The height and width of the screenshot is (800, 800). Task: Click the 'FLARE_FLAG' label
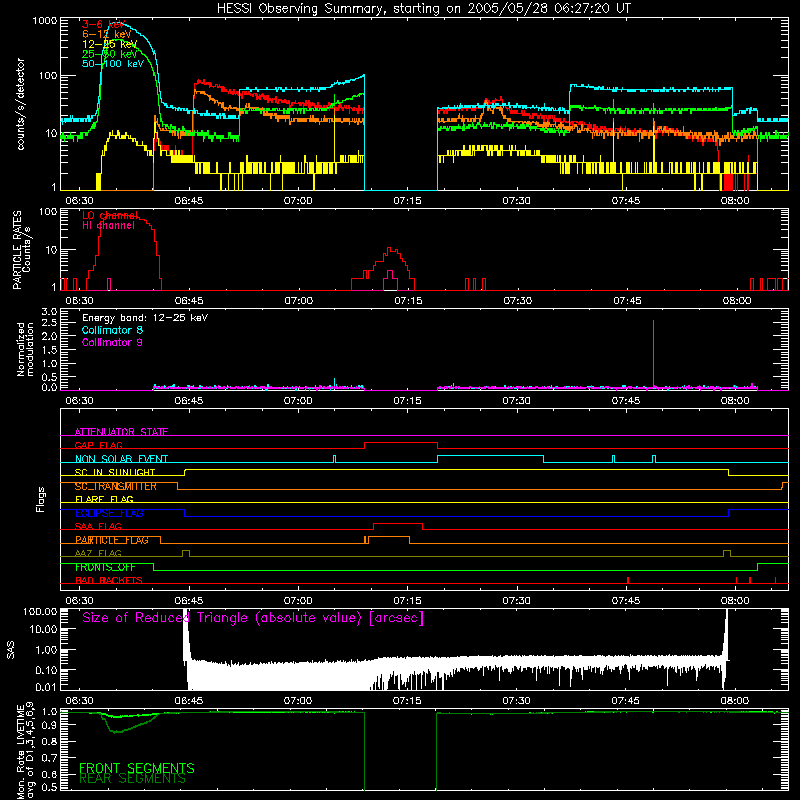(104, 499)
